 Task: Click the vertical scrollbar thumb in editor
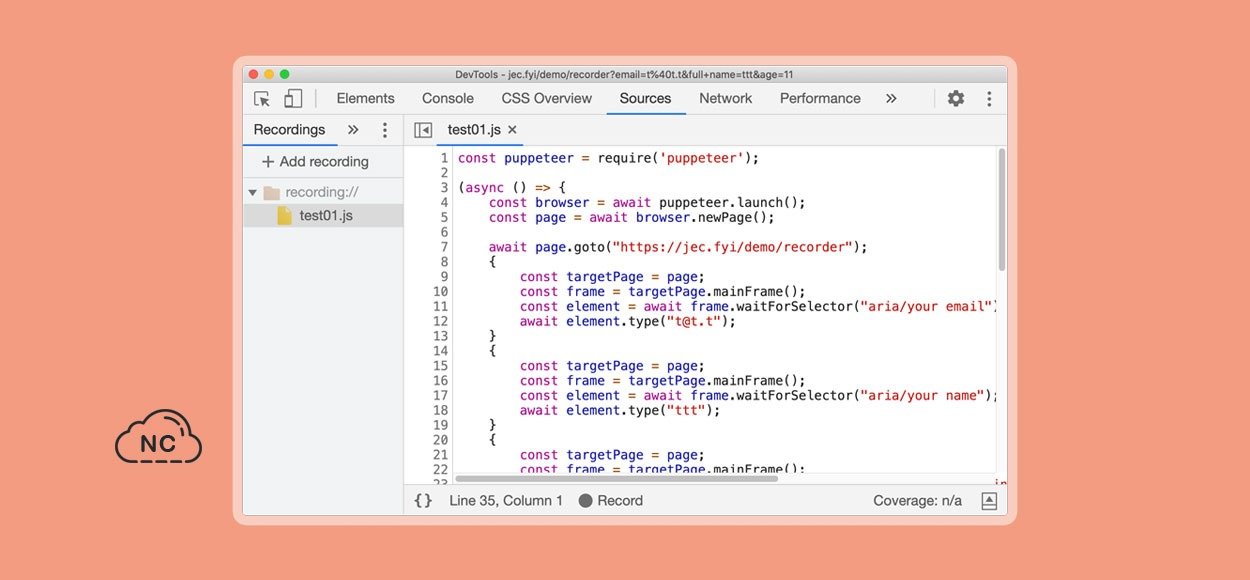click(1001, 210)
